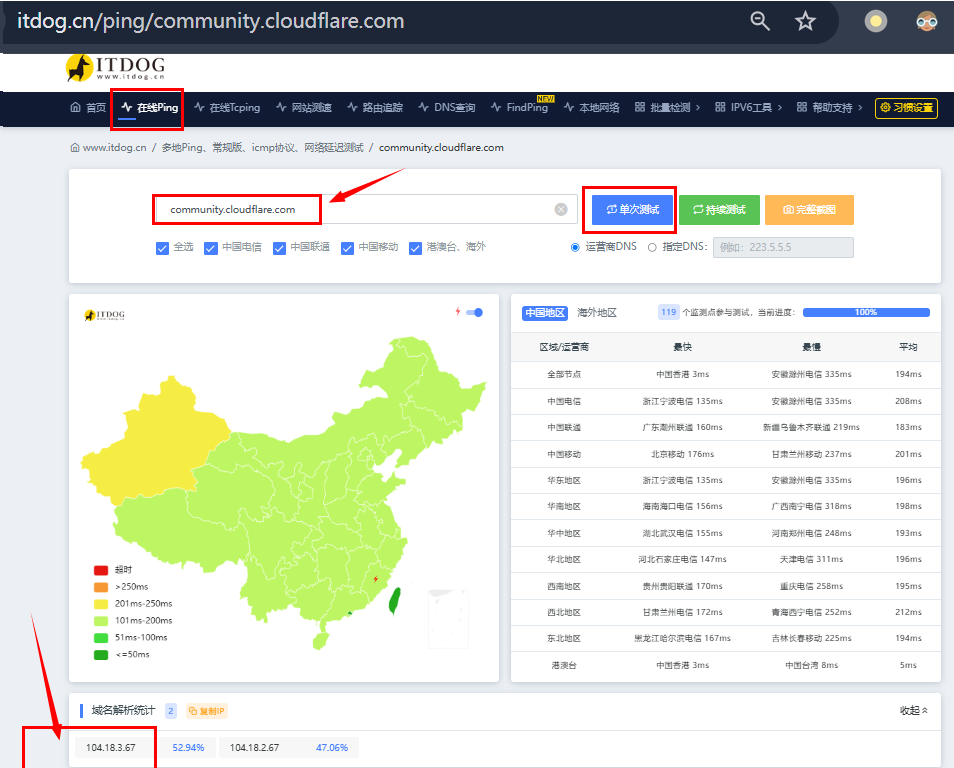Click the dark green Taiwan region on the map
This screenshot has height=768, width=954.
[395, 600]
